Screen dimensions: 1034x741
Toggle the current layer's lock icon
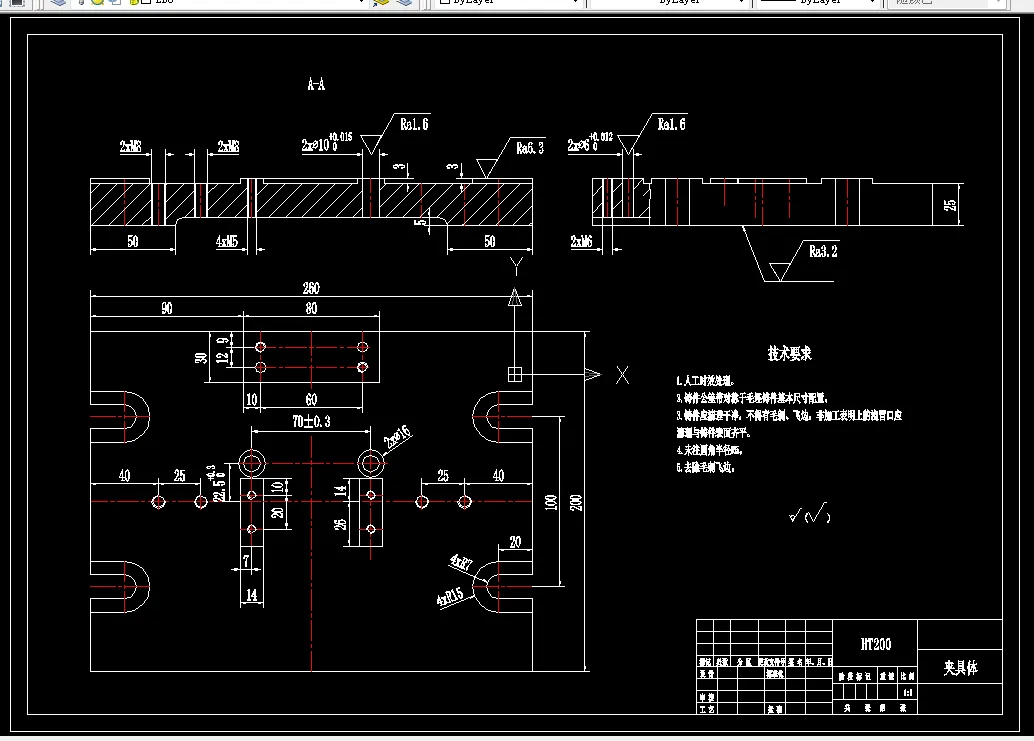coord(134,2)
